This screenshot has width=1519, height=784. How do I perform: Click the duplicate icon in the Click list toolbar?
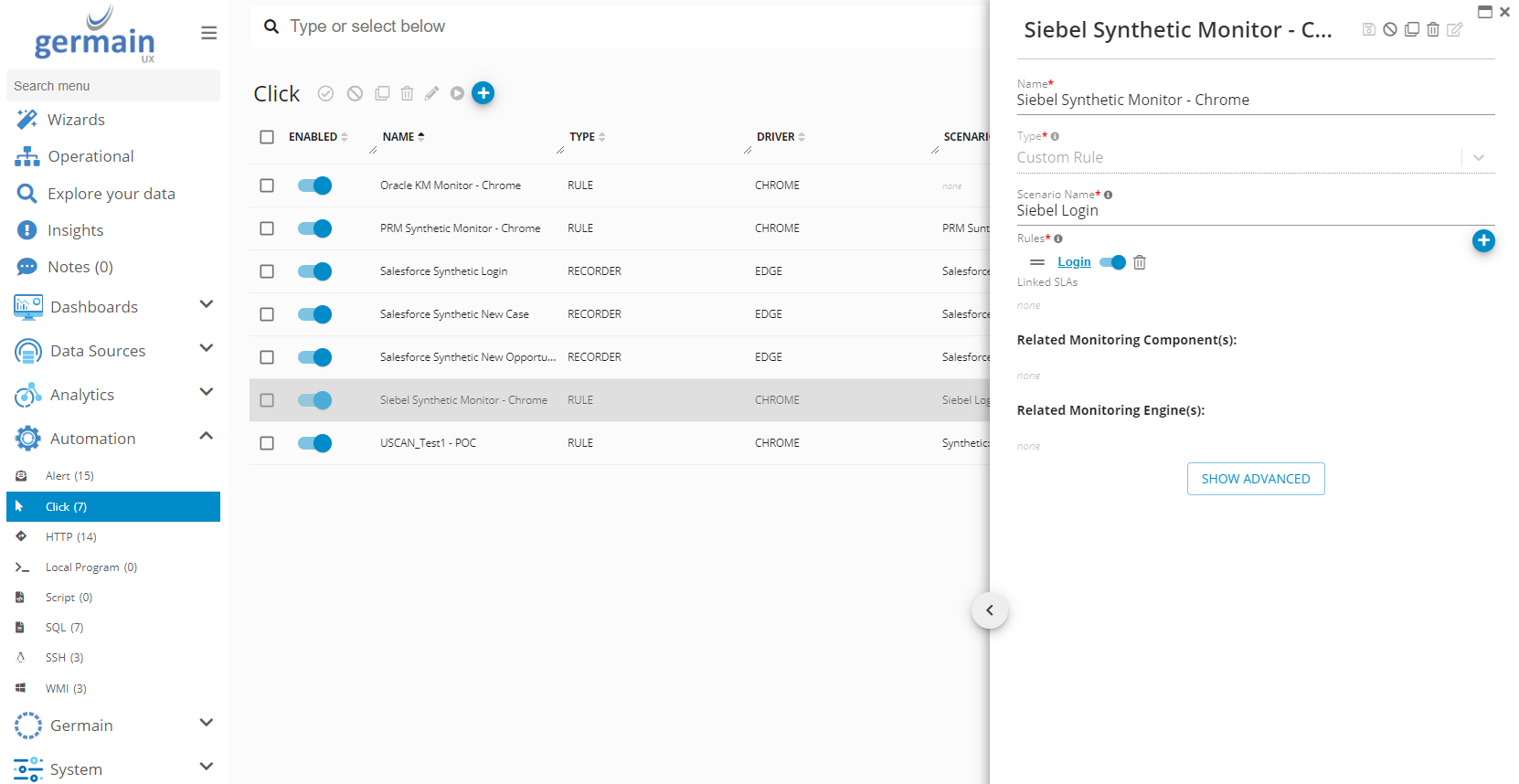[382, 93]
